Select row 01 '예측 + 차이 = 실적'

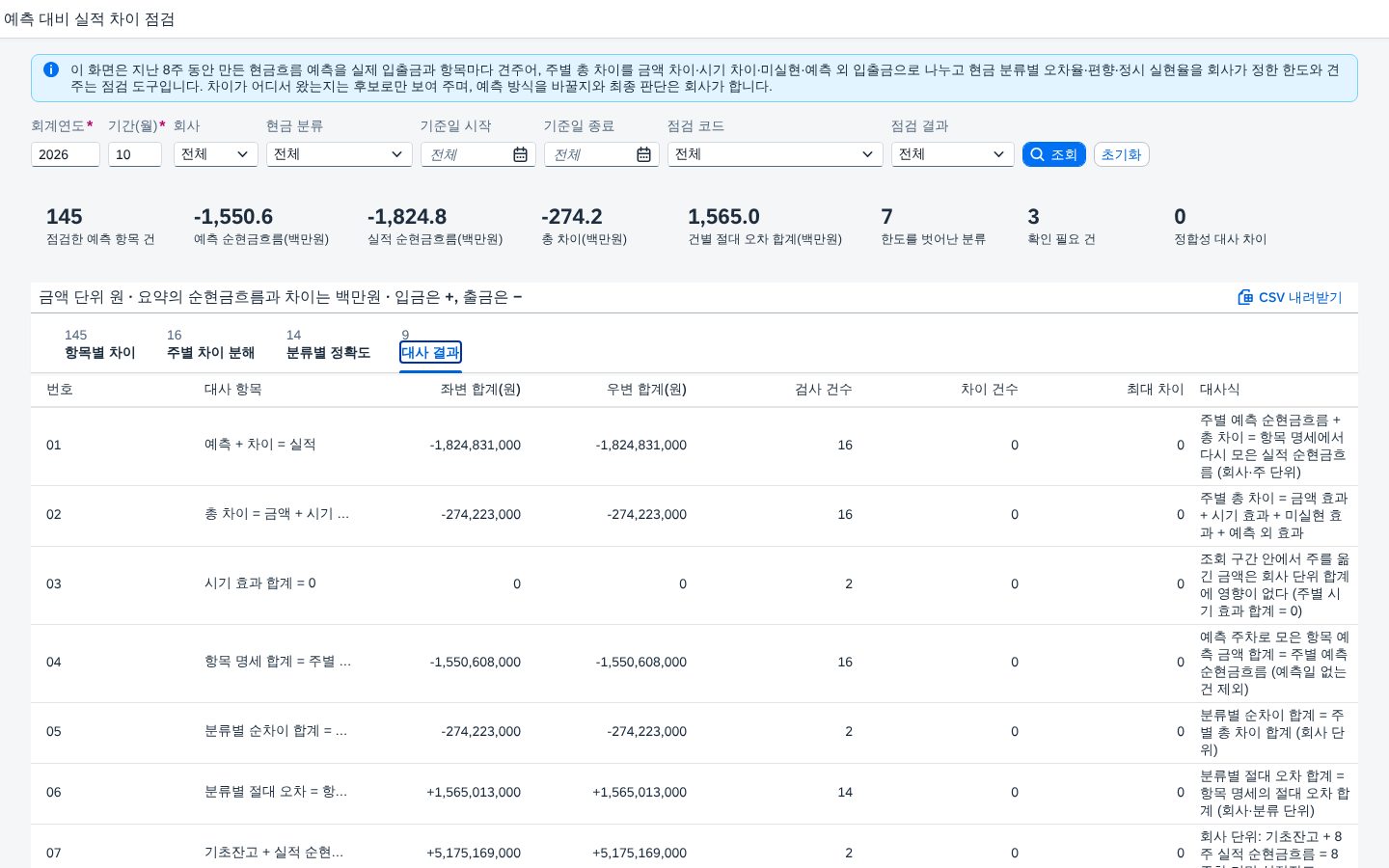(694, 446)
